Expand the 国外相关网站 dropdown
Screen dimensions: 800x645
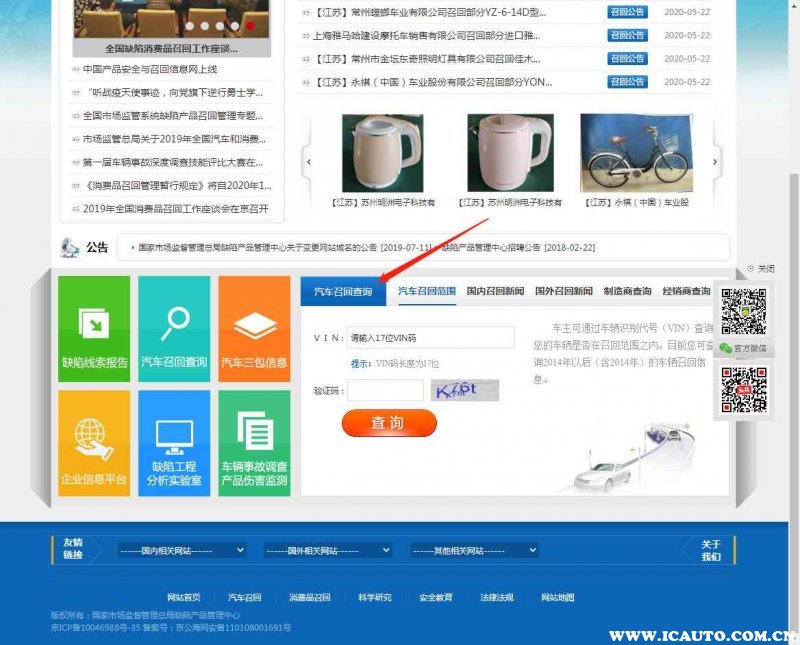click(x=328, y=550)
